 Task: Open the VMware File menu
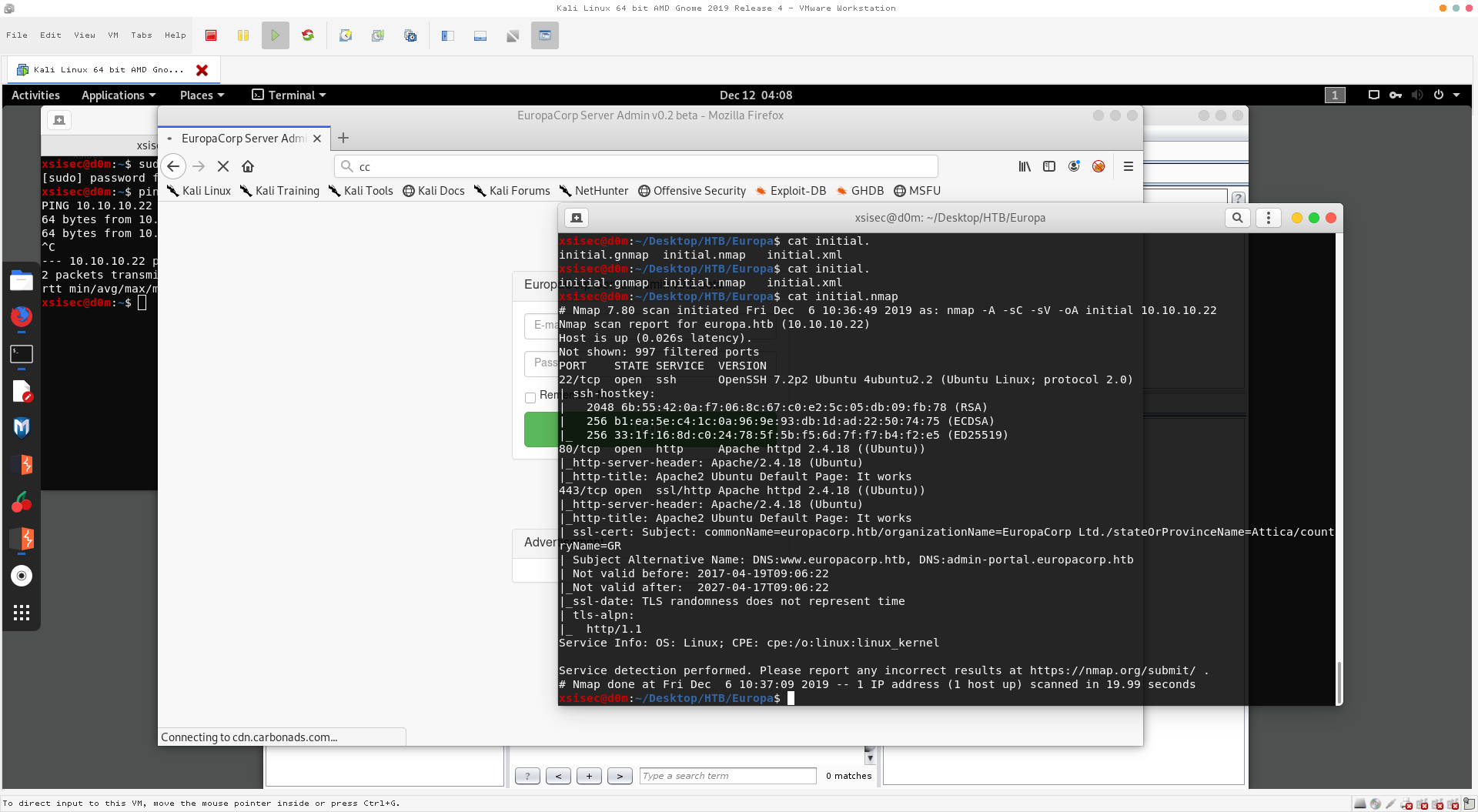click(x=17, y=35)
